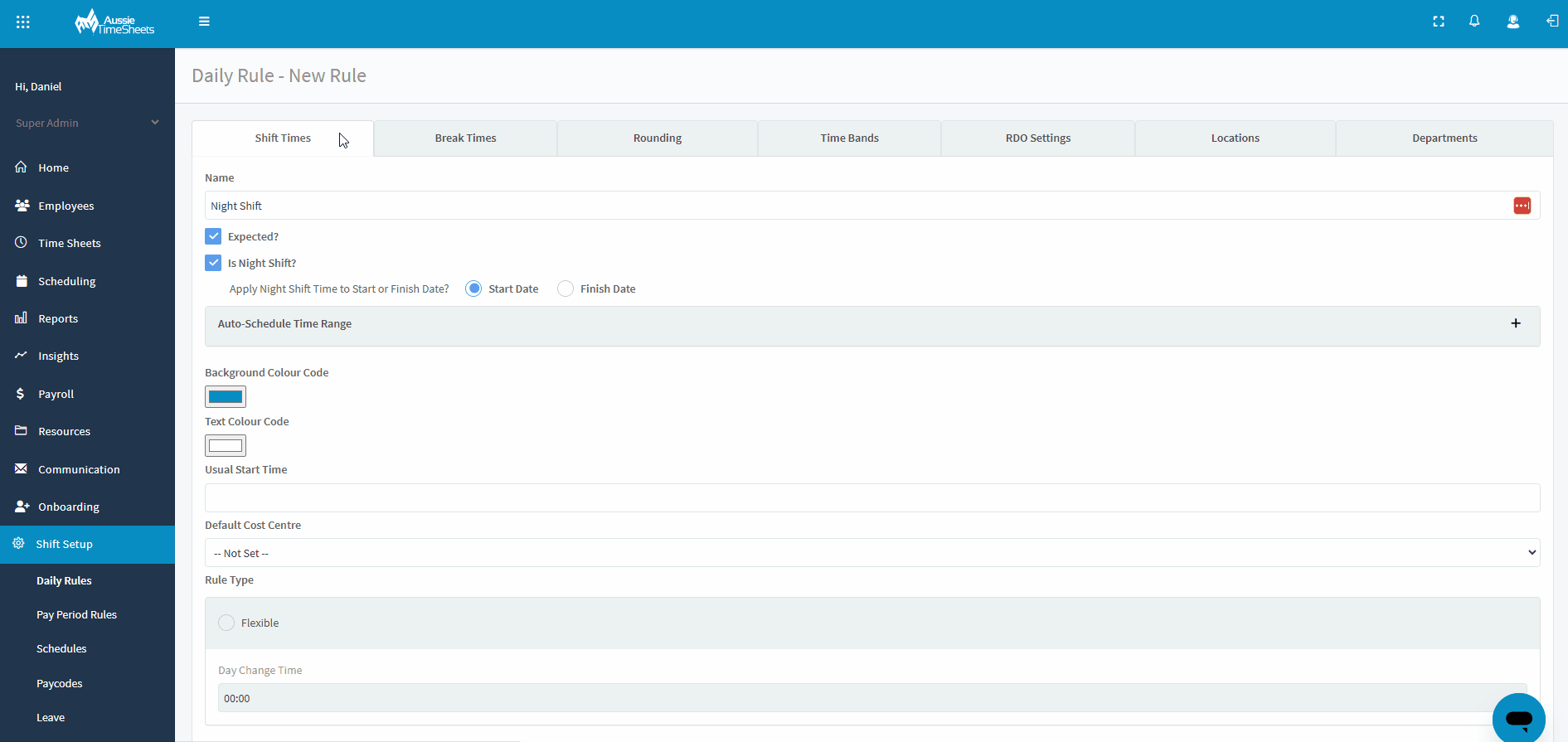This screenshot has width=1568, height=742.
Task: Click the Home house icon
Action: tap(22, 167)
